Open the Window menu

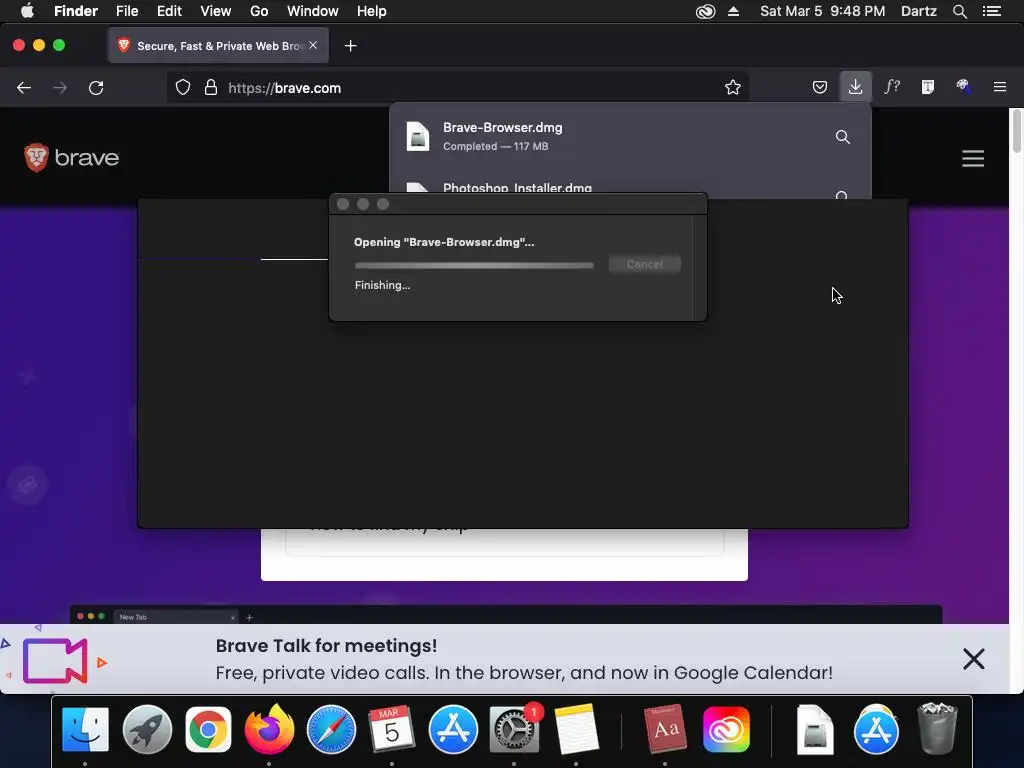(313, 11)
